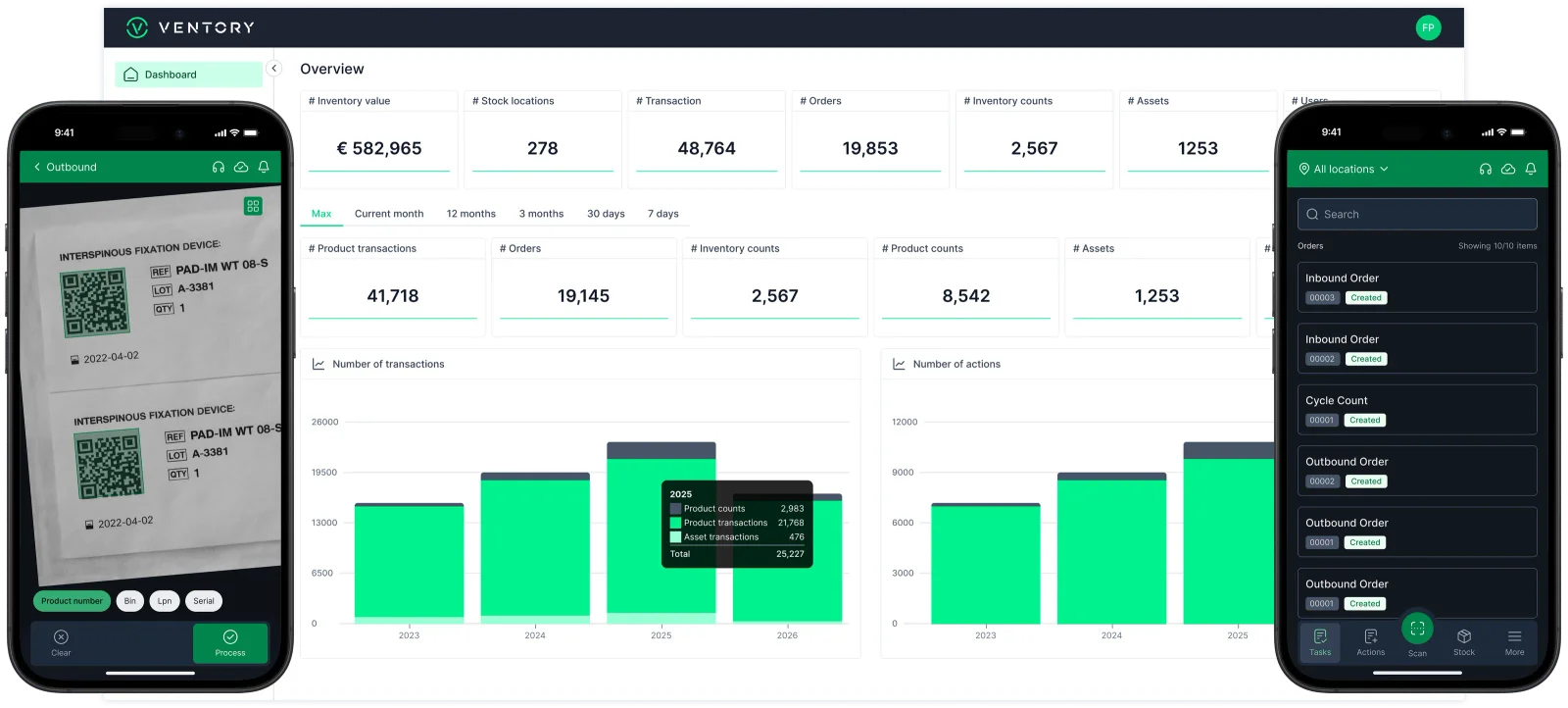1568x708 pixels.
Task: Switch to the 3 months tab
Action: point(541,214)
